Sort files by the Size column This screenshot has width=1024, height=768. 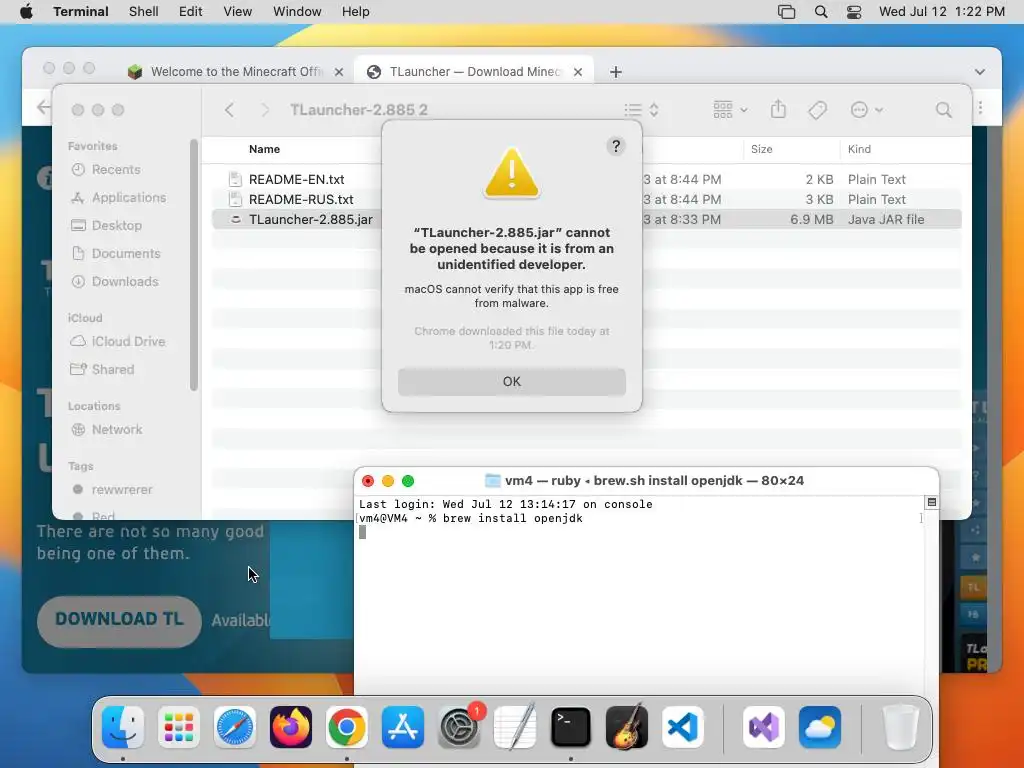tap(761, 149)
